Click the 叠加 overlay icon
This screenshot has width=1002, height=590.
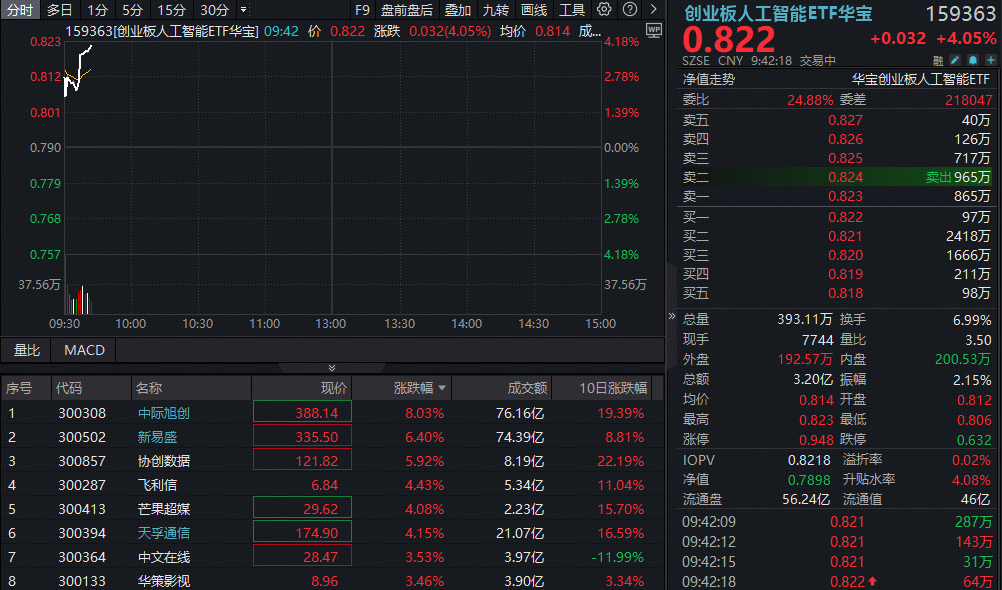(x=458, y=10)
